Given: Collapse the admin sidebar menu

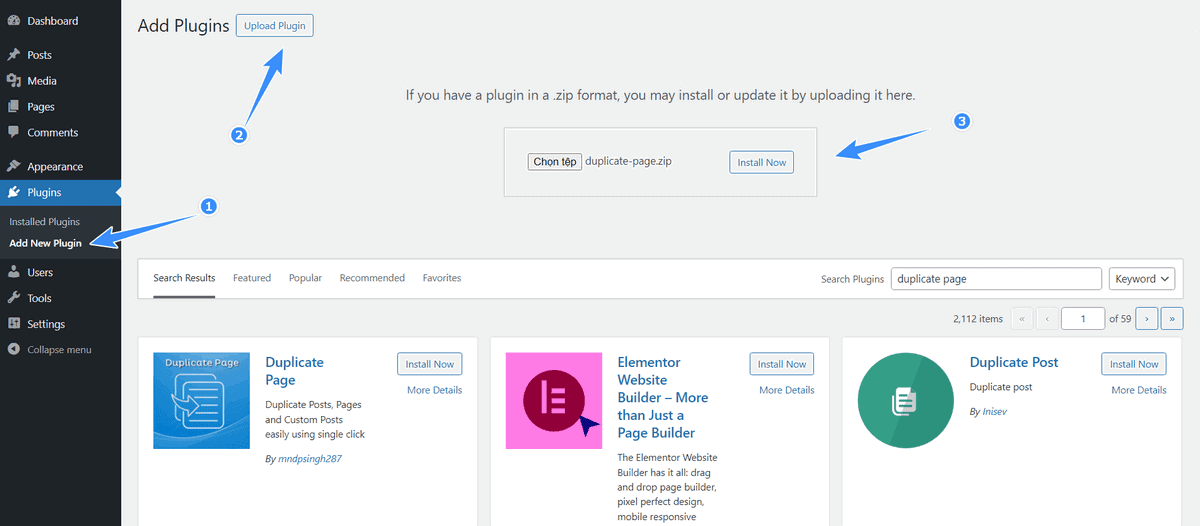Looking at the screenshot, I should point(60,350).
